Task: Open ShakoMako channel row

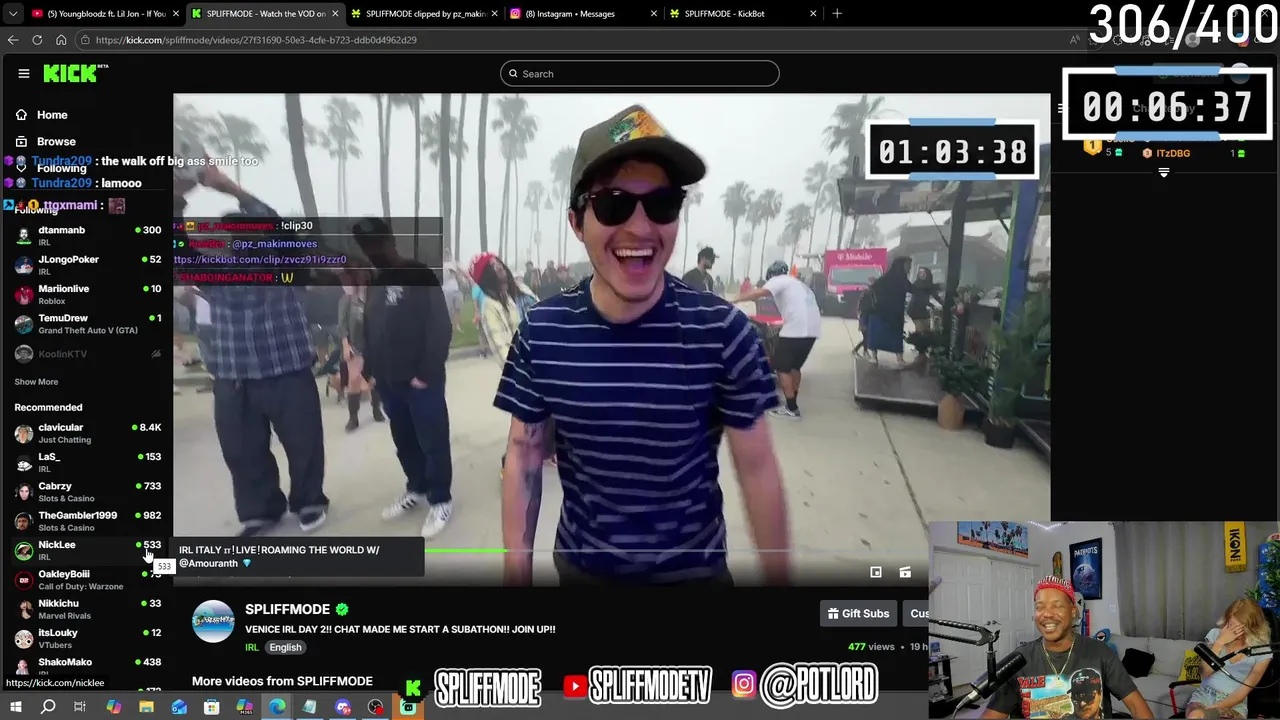Action: (88, 667)
